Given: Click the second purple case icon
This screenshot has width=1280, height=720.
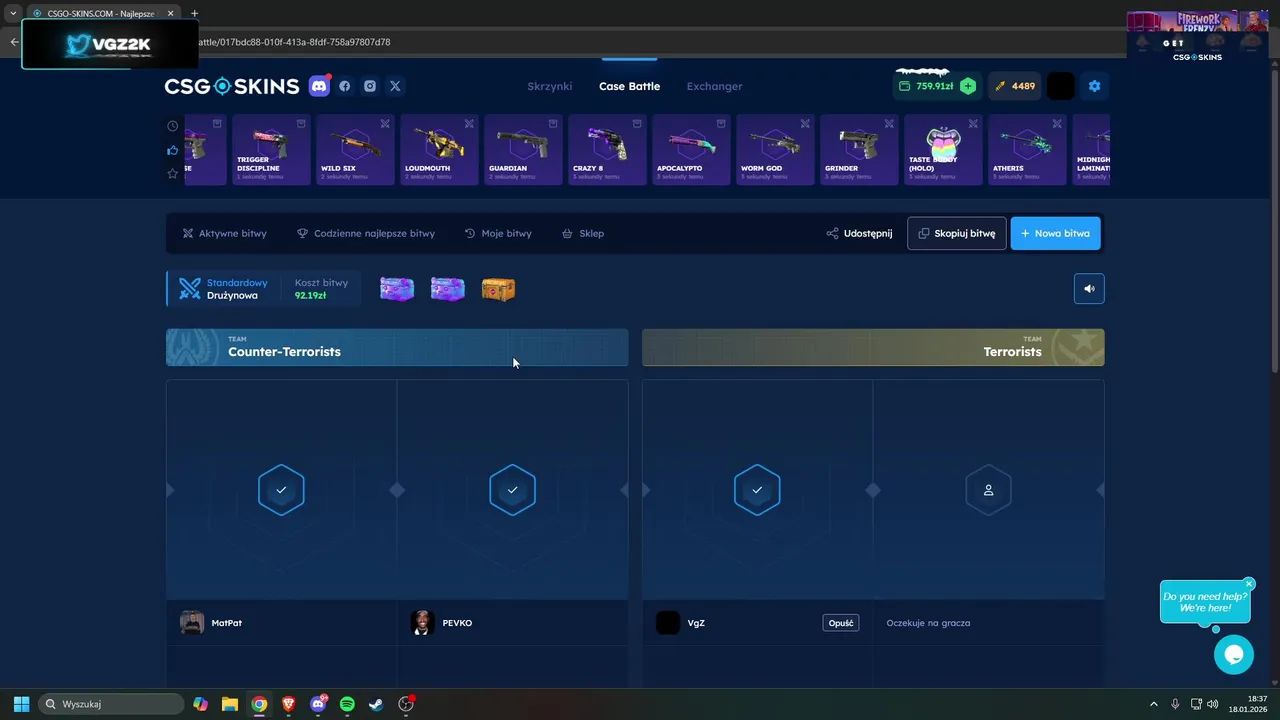Looking at the screenshot, I should pyautogui.click(x=447, y=289).
